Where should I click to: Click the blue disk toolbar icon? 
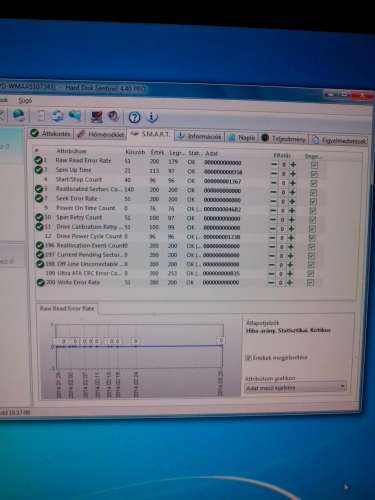75,116
